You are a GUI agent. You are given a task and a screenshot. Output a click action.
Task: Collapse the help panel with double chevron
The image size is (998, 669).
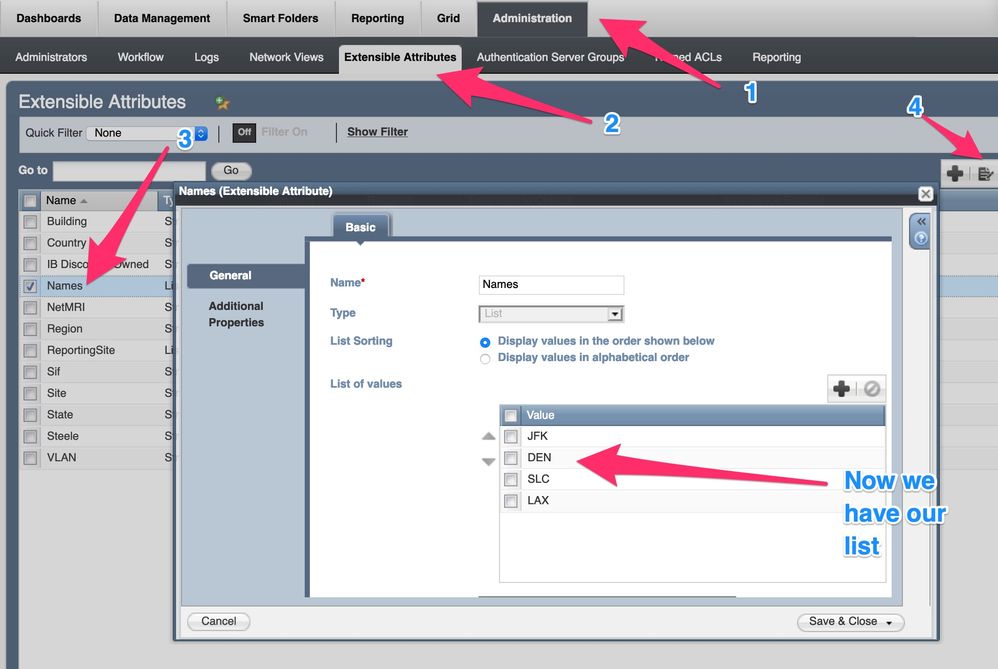[x=921, y=222]
